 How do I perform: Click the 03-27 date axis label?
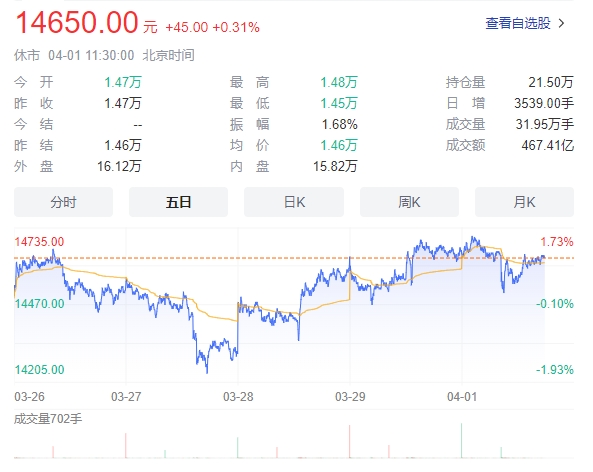(x=126, y=397)
